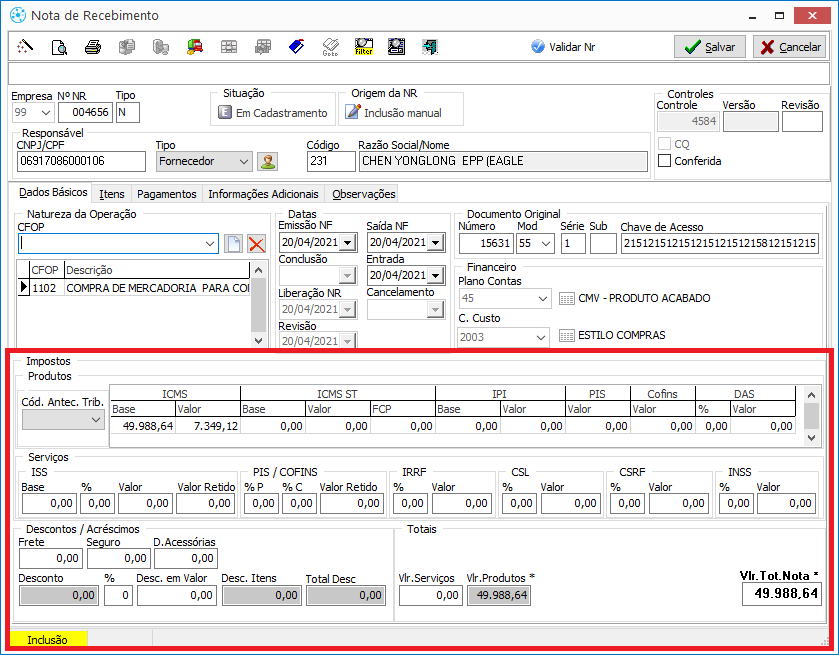
Task: Delete CFOP with the red X icon
Action: tap(257, 243)
